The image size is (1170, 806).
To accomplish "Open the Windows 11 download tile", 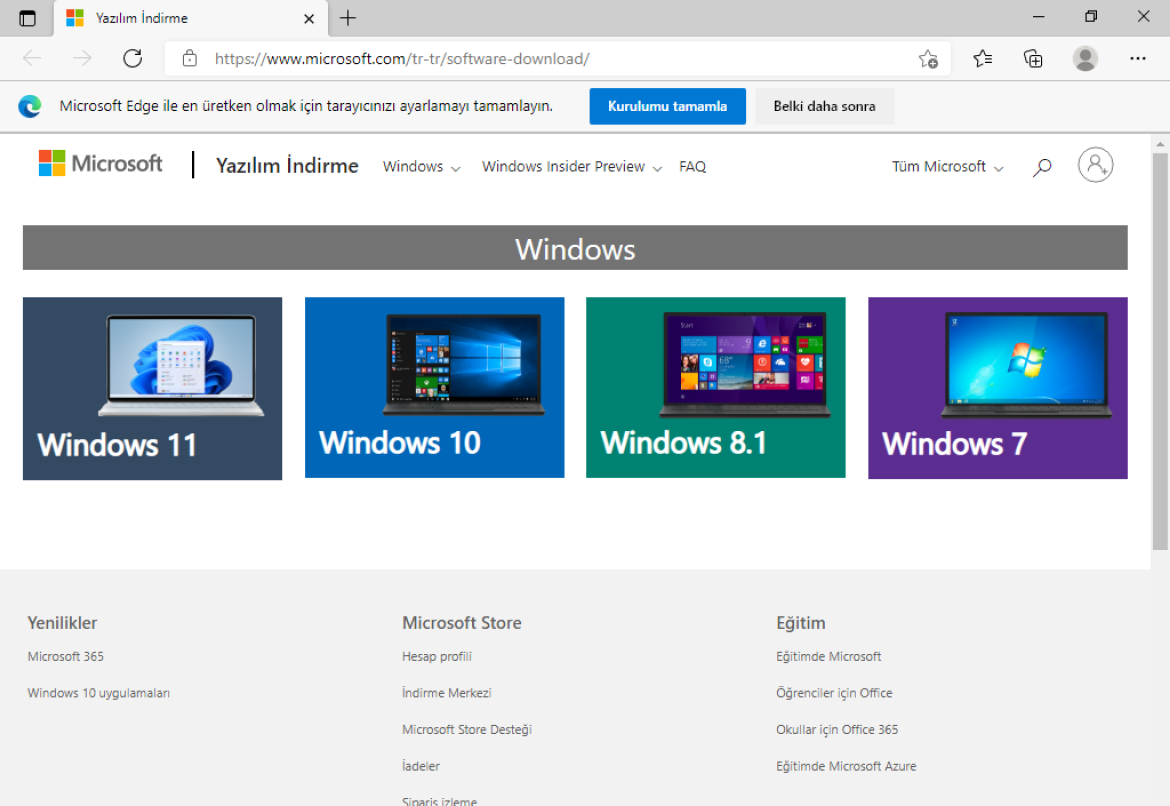I will pyautogui.click(x=152, y=388).
